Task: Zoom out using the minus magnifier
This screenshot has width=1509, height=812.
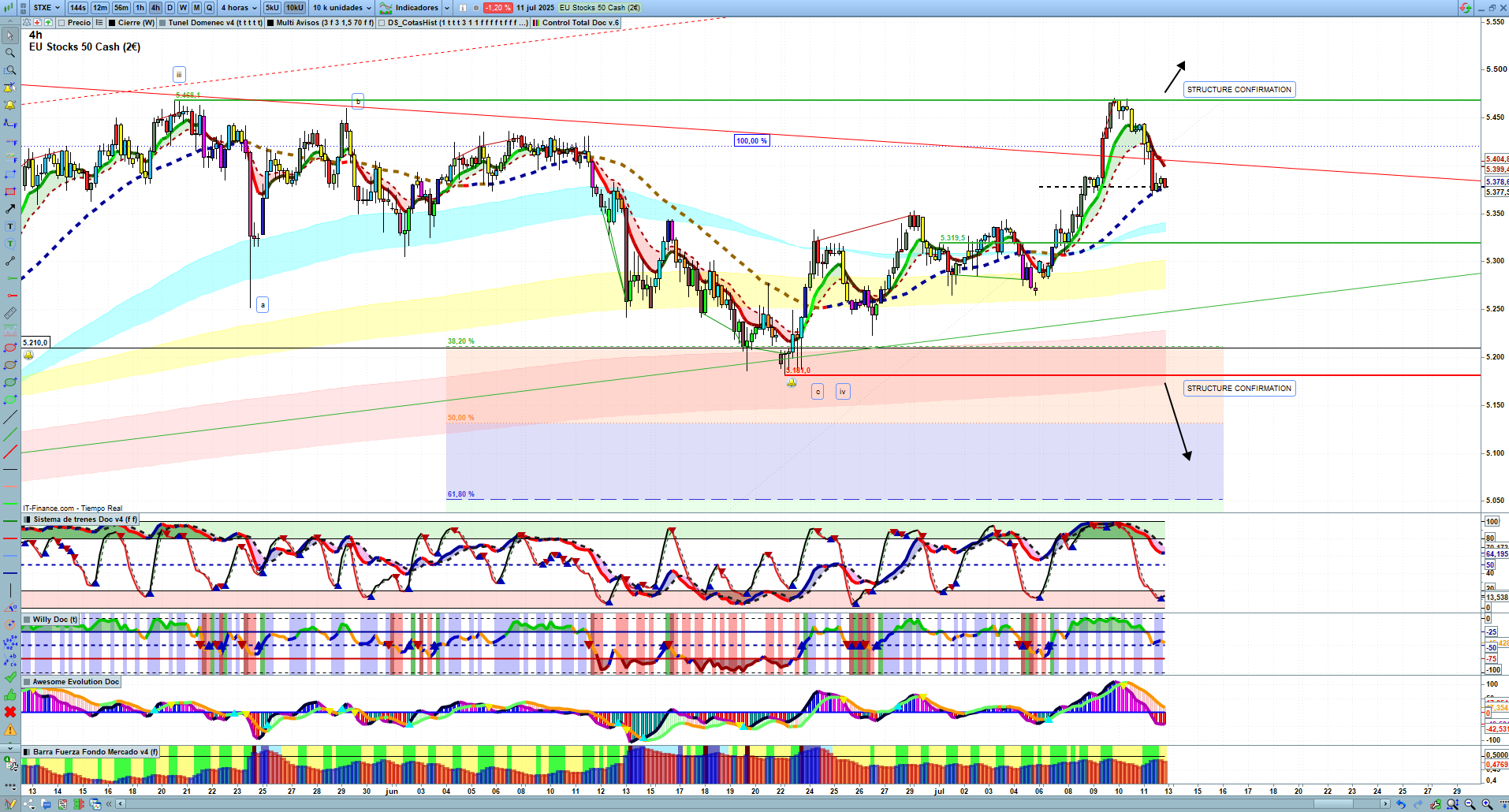Action: (1470, 804)
